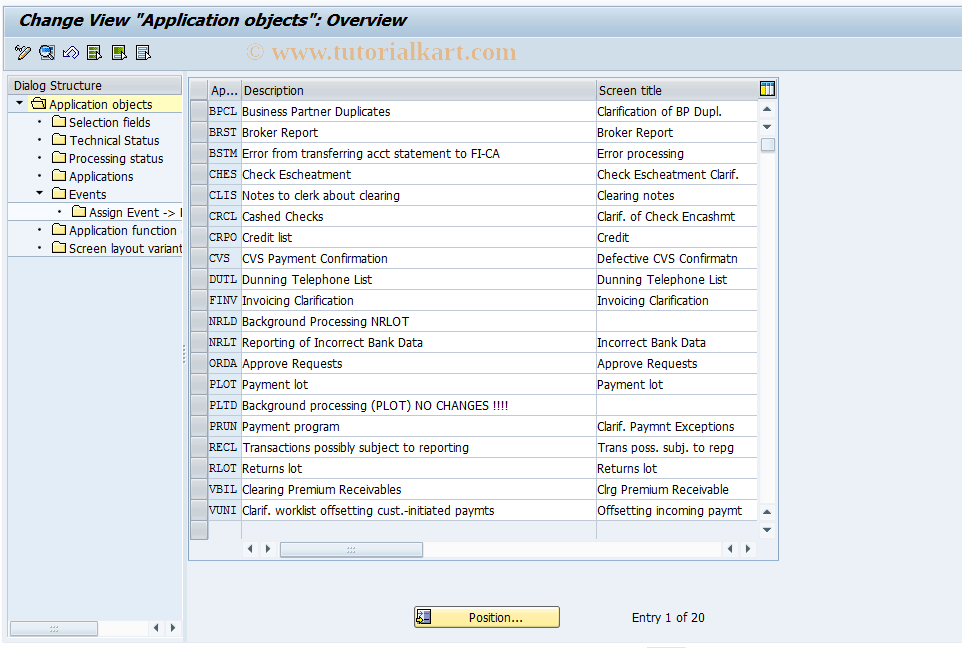The height and width of the screenshot is (648, 962).
Task: Undo changes using blue arrow icon
Action: [x=70, y=52]
